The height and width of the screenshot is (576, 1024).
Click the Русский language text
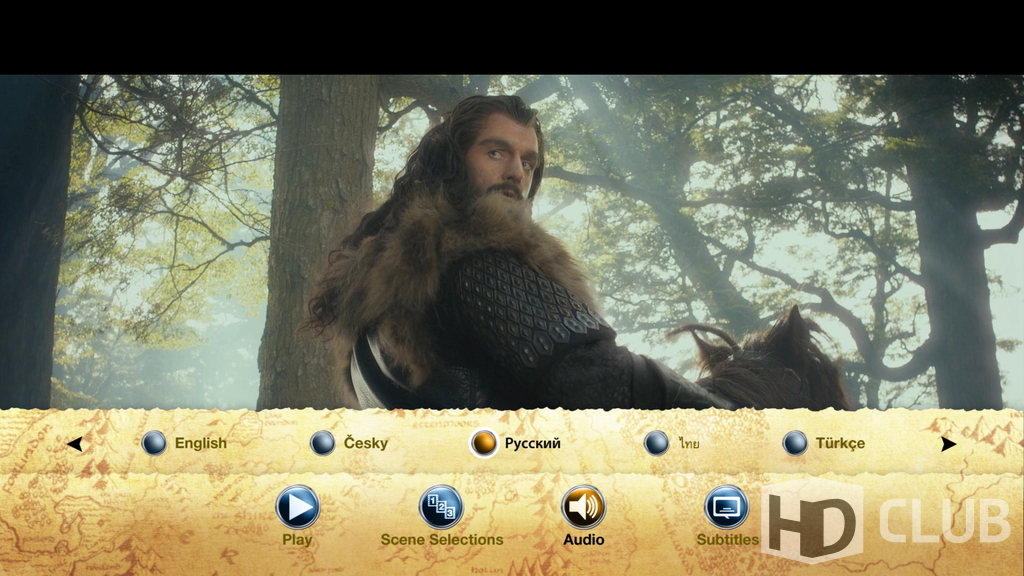(x=532, y=443)
